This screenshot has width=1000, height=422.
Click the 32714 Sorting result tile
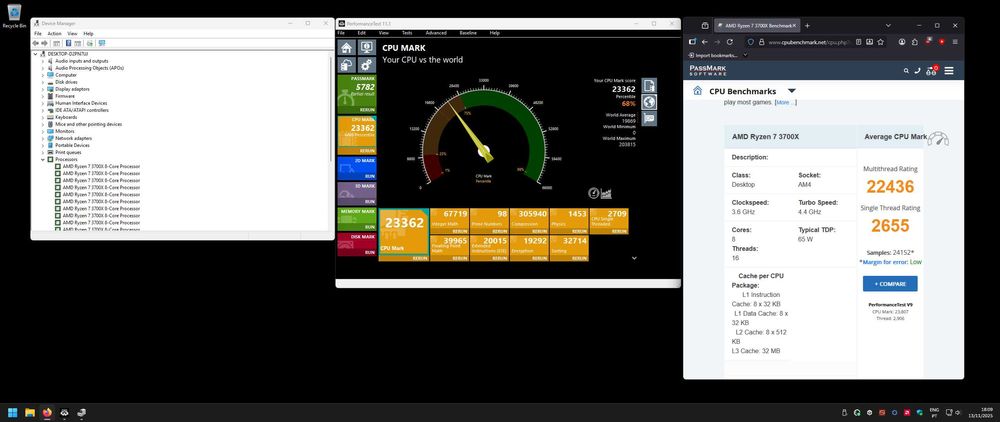tap(569, 248)
